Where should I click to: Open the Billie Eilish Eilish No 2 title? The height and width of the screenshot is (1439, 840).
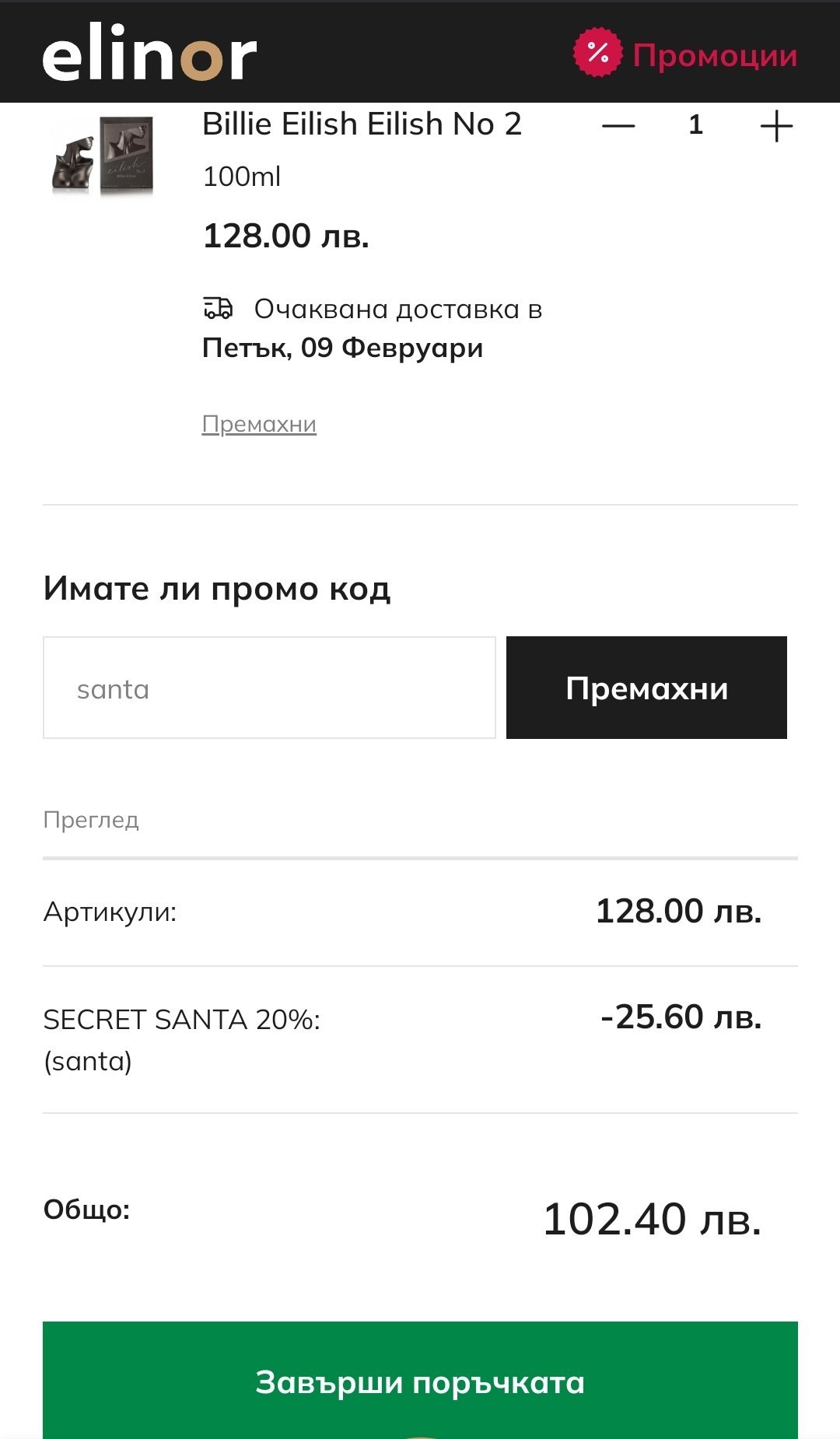tap(362, 124)
